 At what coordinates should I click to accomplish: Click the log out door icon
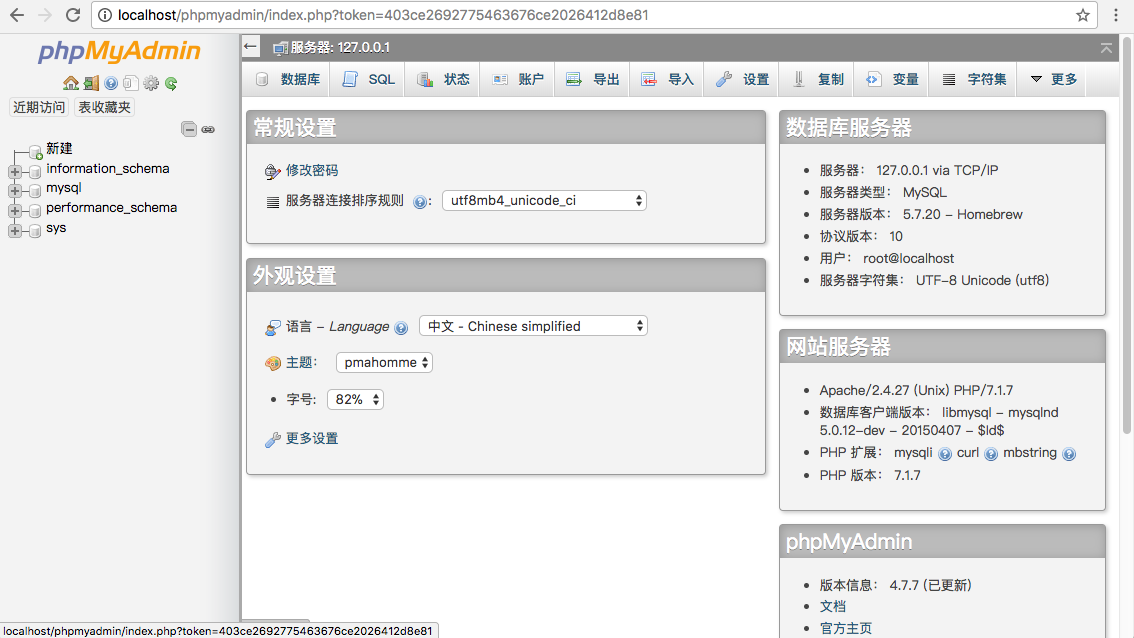click(x=91, y=83)
